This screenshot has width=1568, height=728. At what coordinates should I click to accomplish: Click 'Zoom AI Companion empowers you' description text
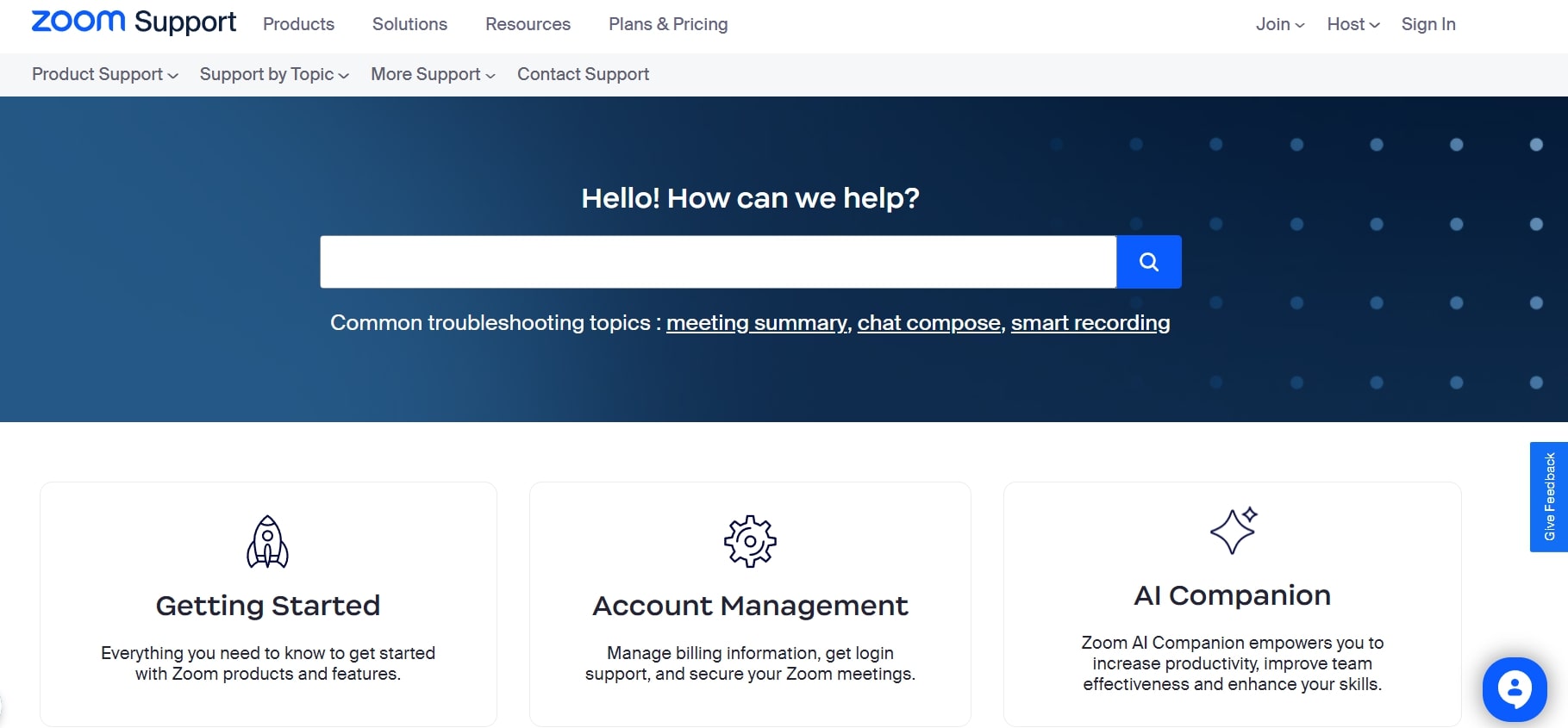click(1233, 663)
